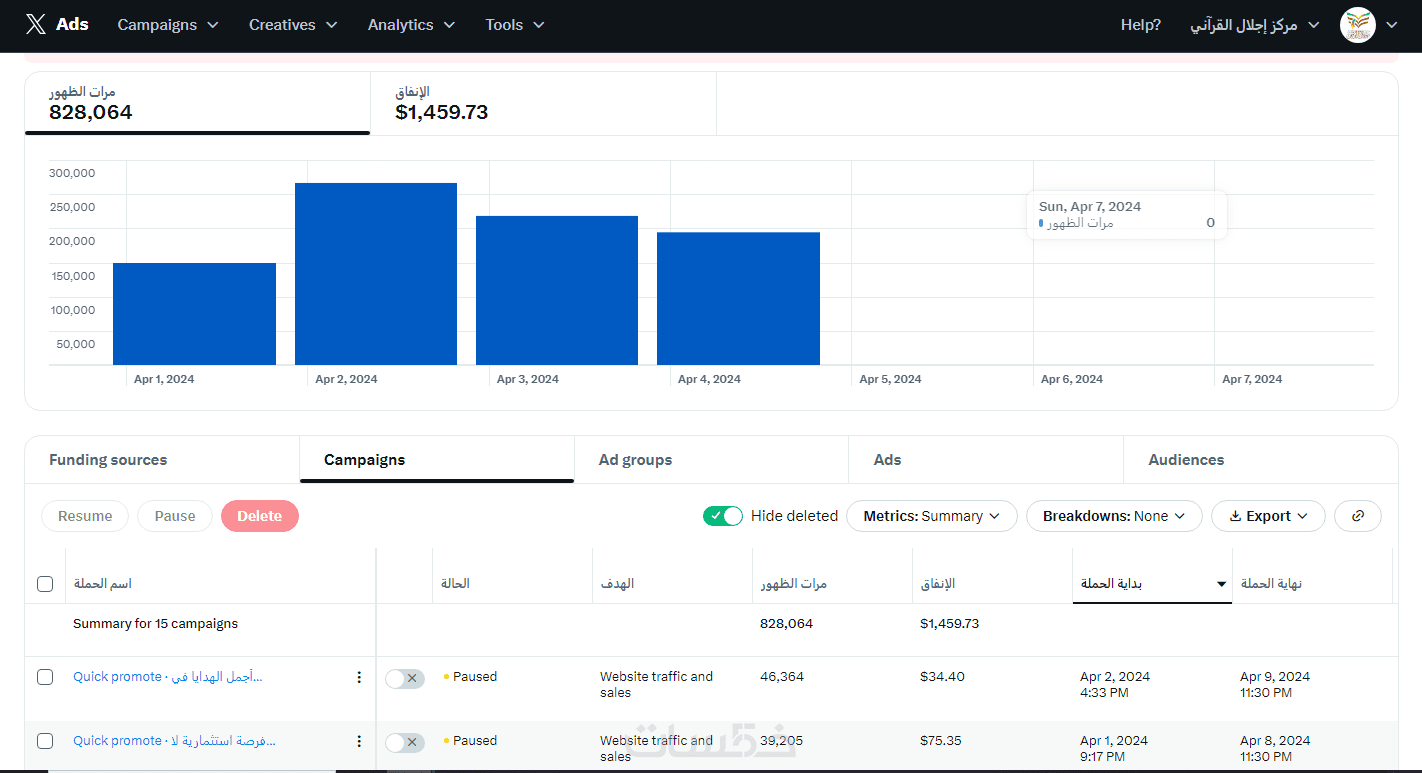This screenshot has height=773, width=1422.
Task: Click the 39,205 impressions cell
Action: (x=781, y=741)
